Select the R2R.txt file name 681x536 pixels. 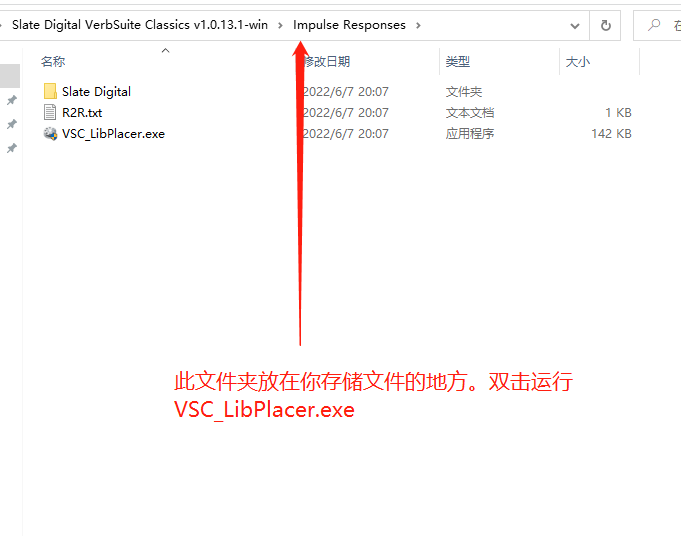coord(82,113)
